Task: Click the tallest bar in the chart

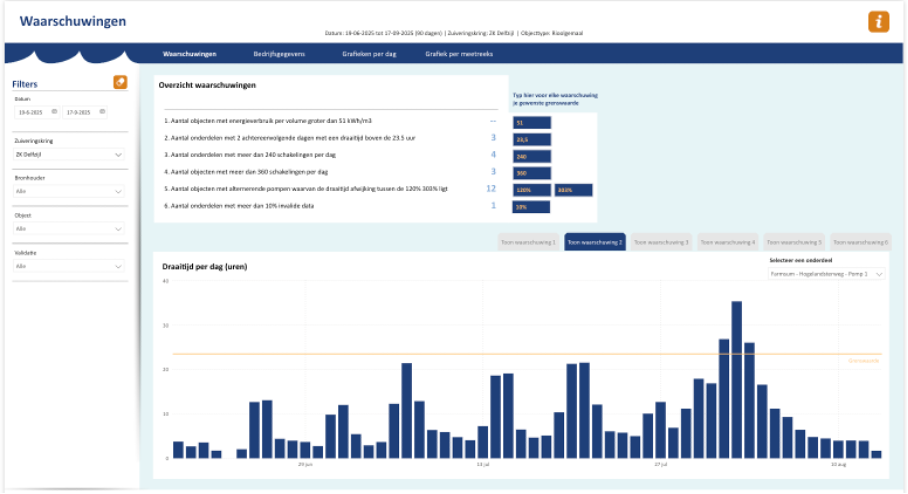Action: tap(736, 379)
